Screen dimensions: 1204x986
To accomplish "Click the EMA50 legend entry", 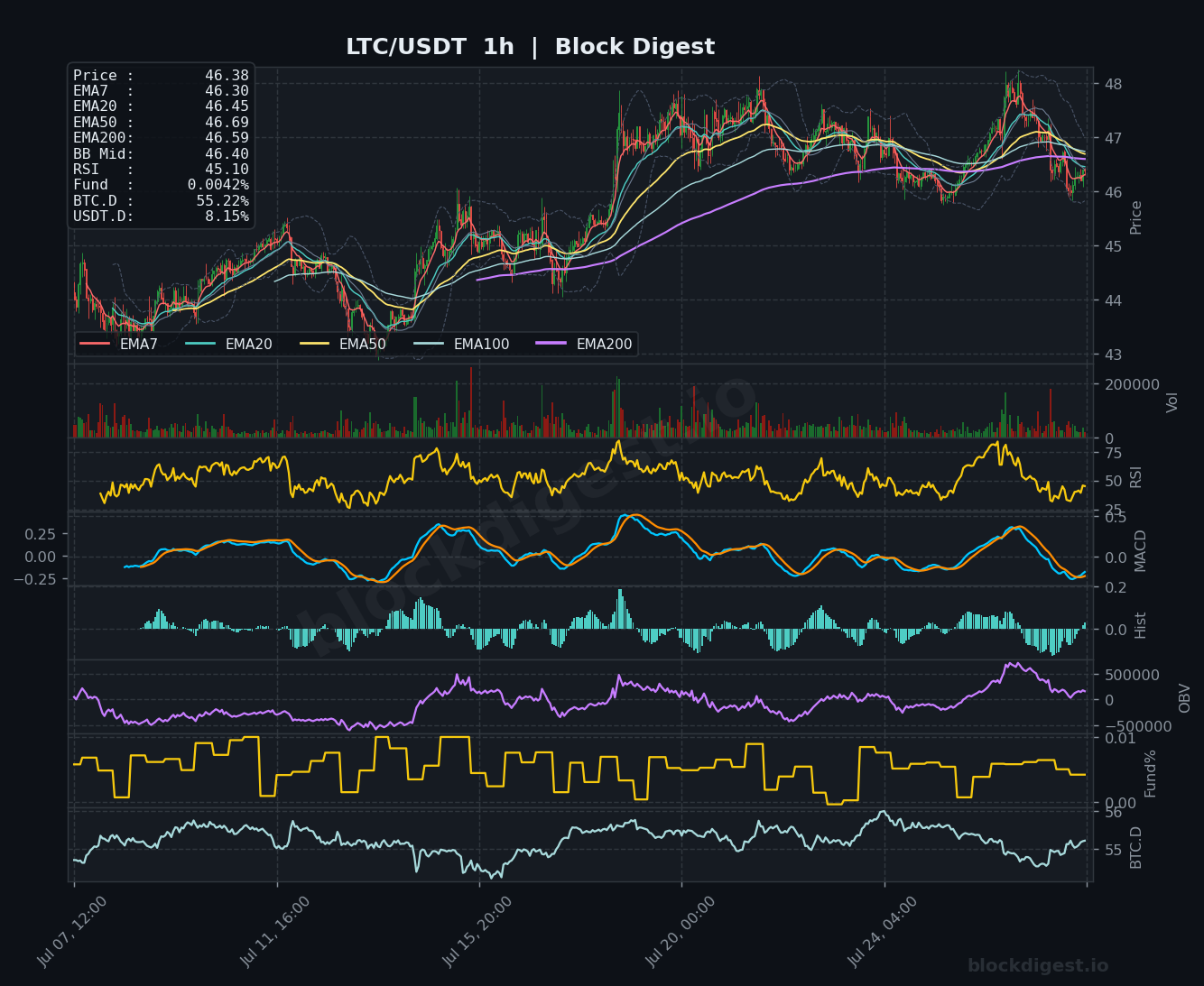I will pos(342,344).
